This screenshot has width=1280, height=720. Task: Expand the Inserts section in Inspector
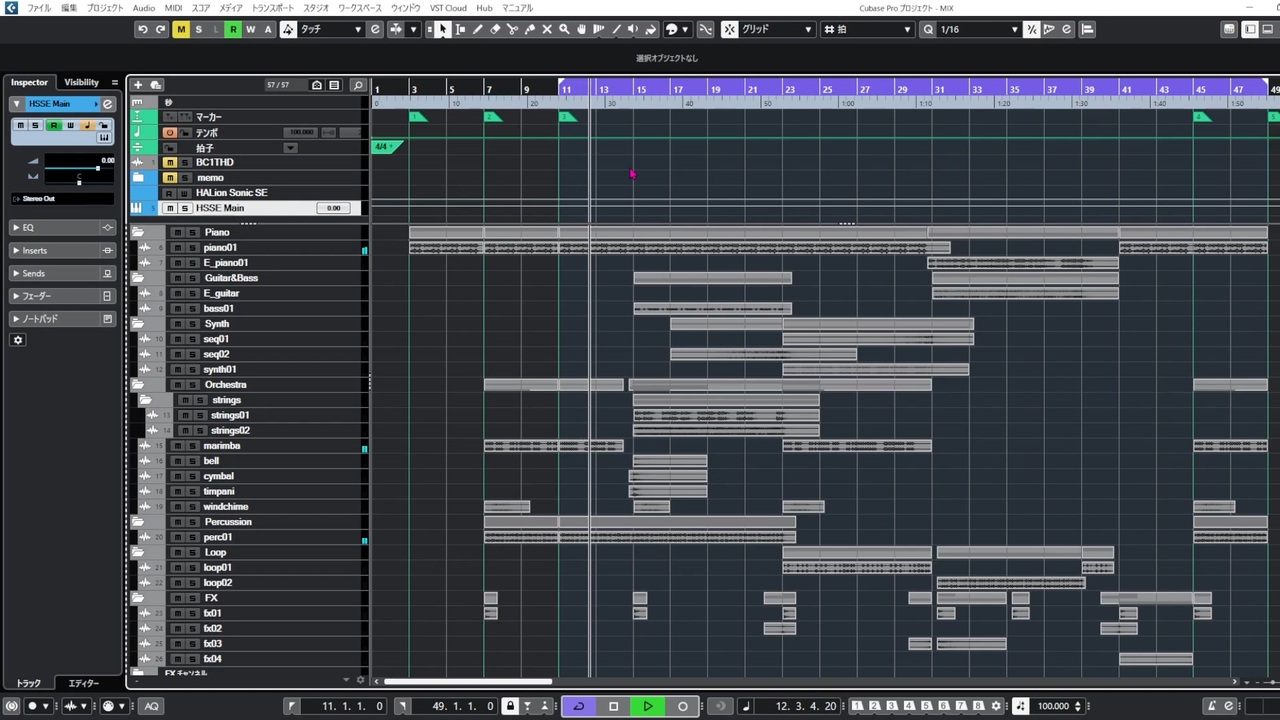pyautogui.click(x=63, y=251)
